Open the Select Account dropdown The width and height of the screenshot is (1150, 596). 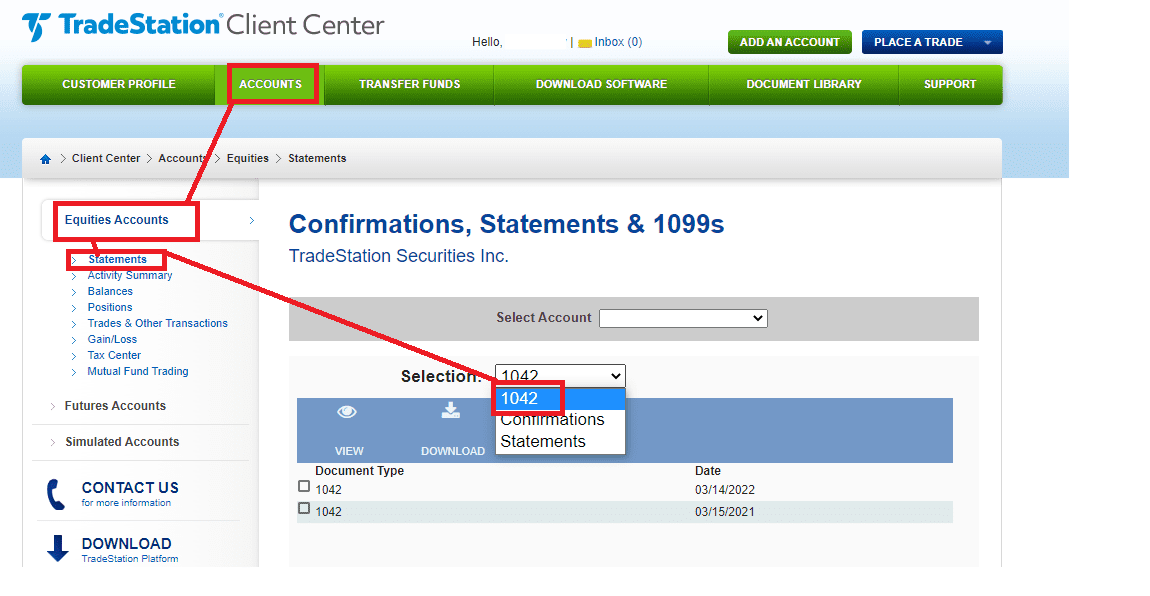coord(683,318)
